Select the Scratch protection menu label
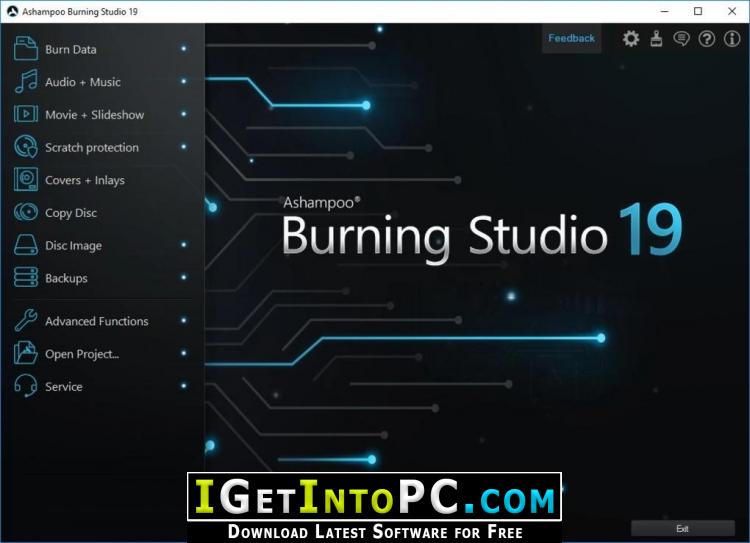 [92, 147]
